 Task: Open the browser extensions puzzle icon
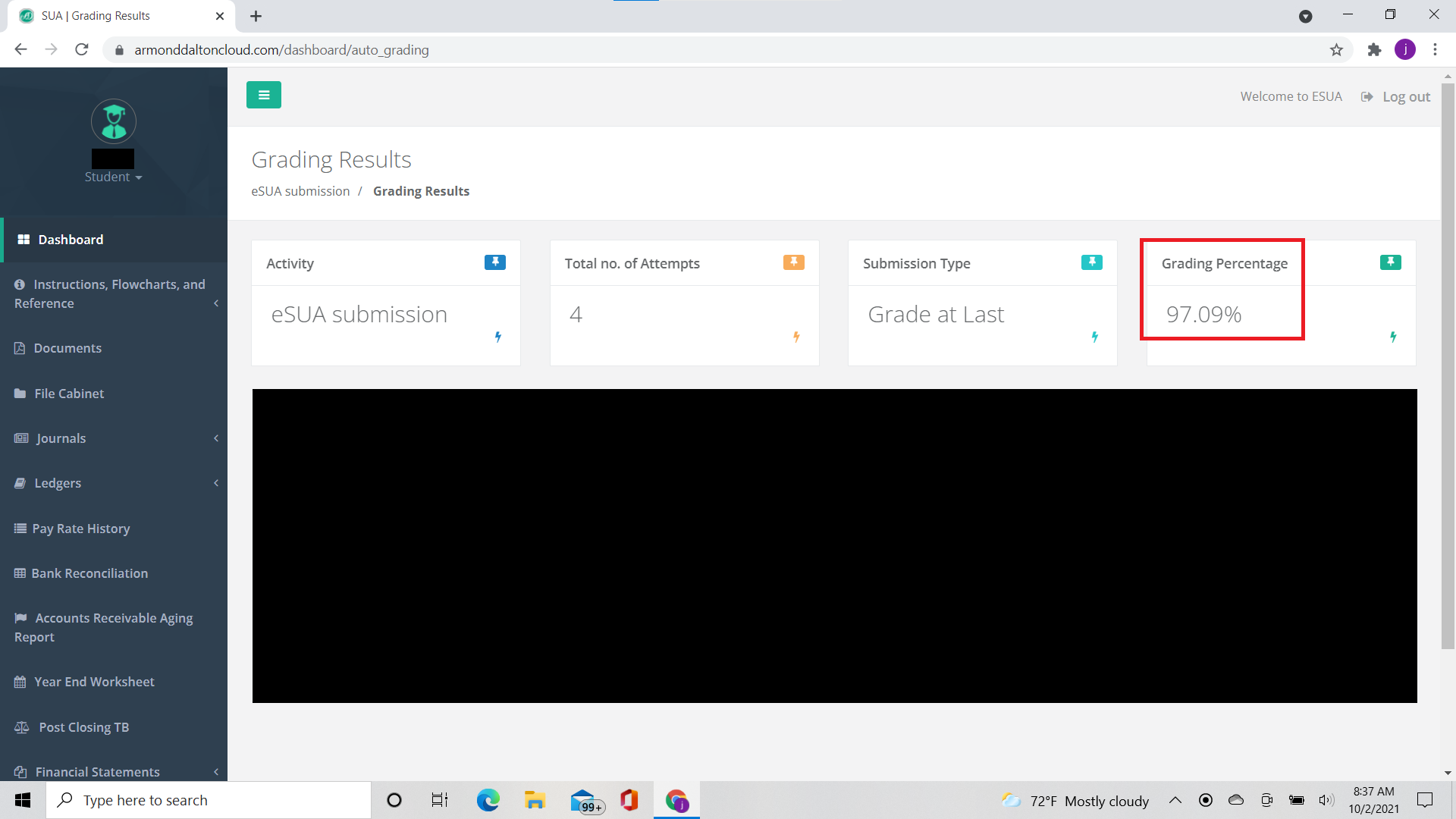pos(1374,50)
